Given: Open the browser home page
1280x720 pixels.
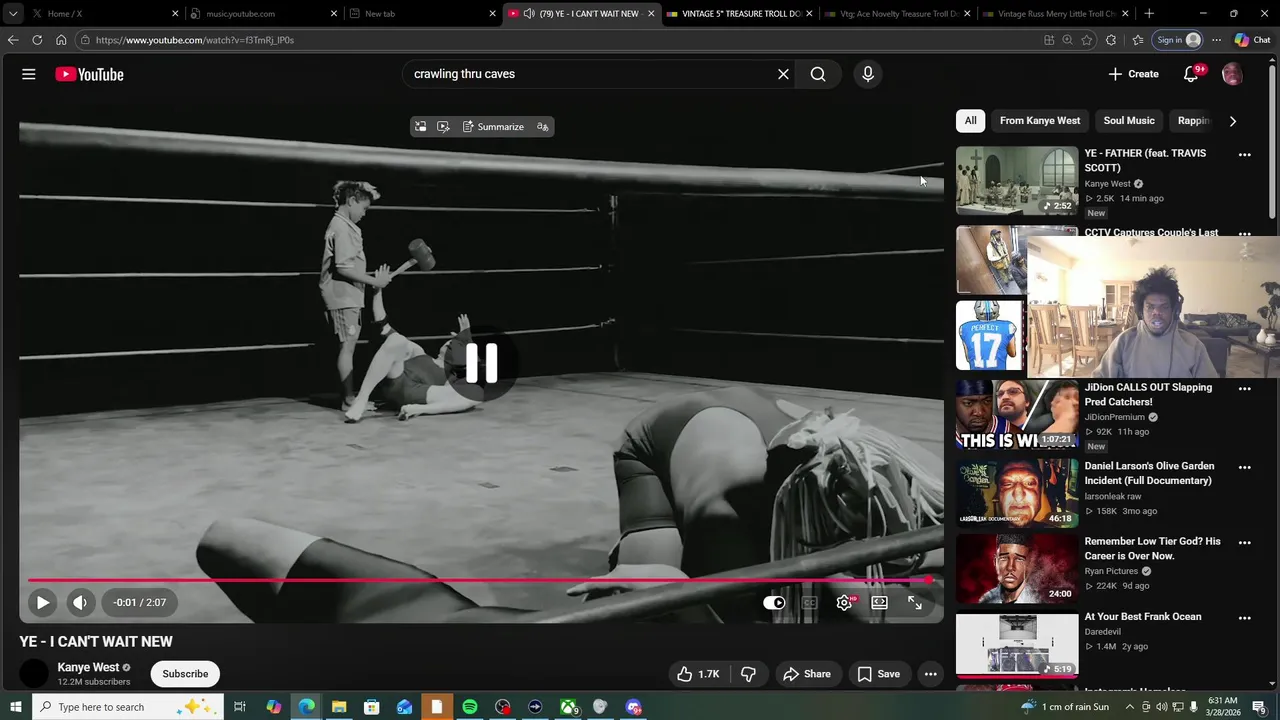Looking at the screenshot, I should [x=61, y=40].
